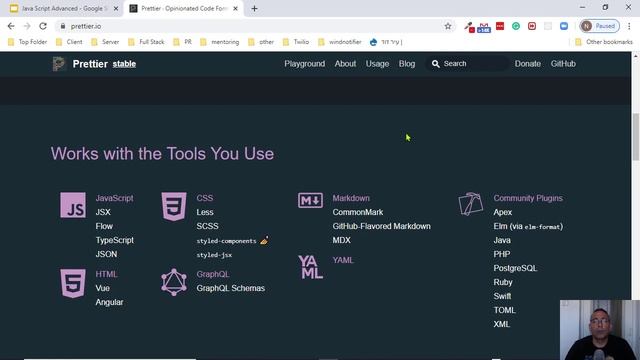Click the HTML5 shield icon
Image resolution: width=640 pixels, height=360 pixels.
point(73,283)
